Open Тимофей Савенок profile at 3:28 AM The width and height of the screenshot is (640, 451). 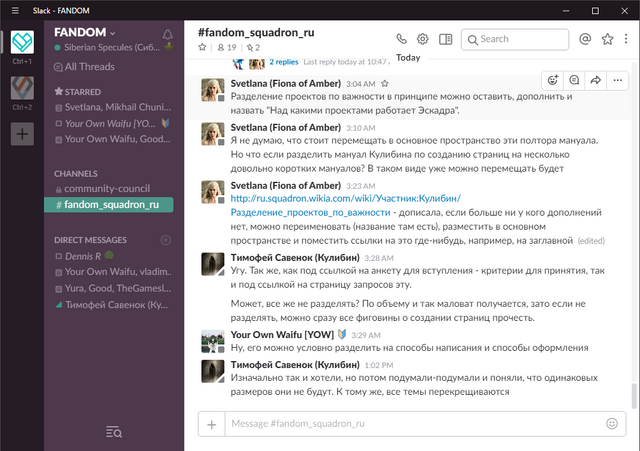295,258
